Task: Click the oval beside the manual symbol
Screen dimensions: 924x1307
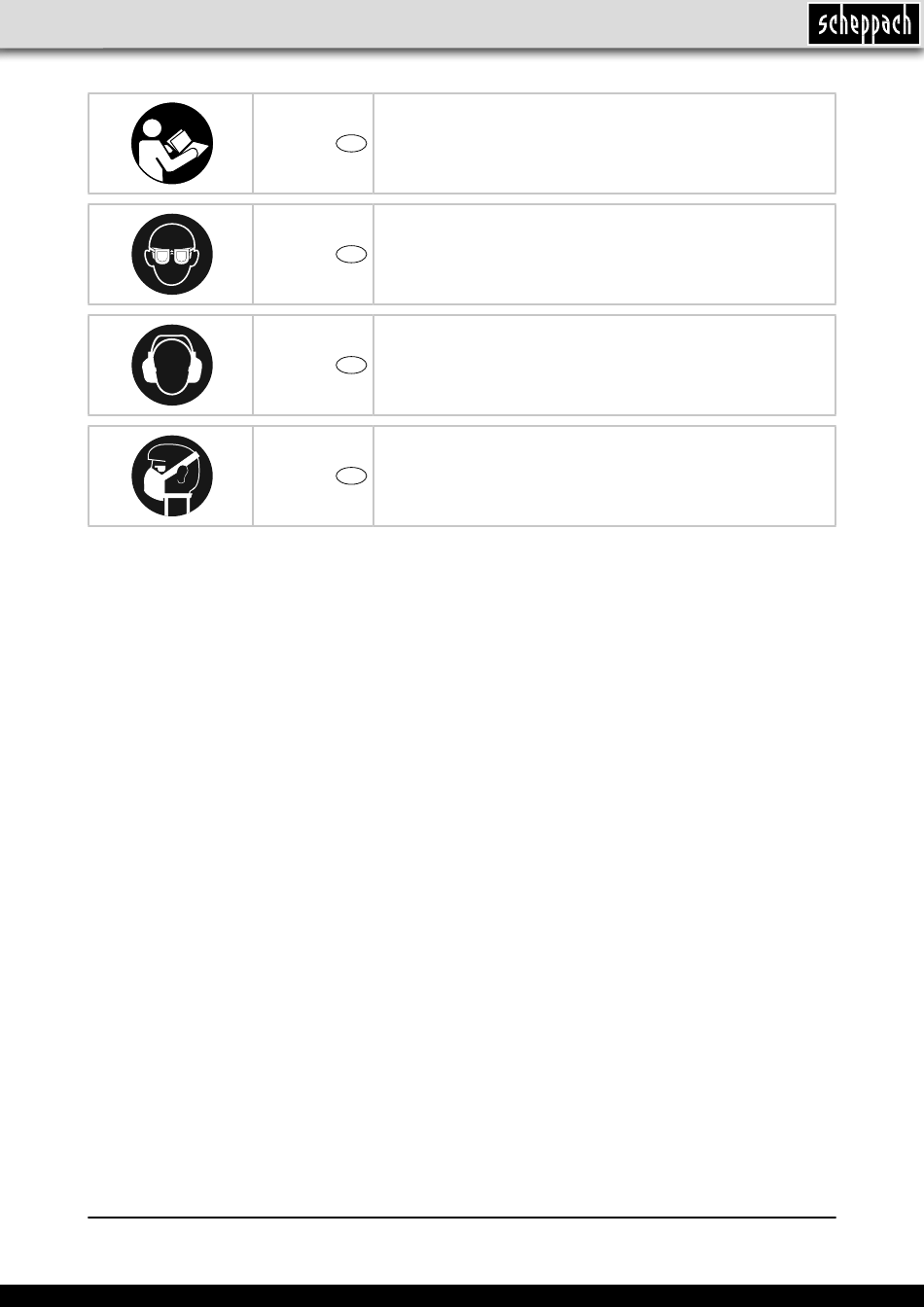Action: point(351,144)
